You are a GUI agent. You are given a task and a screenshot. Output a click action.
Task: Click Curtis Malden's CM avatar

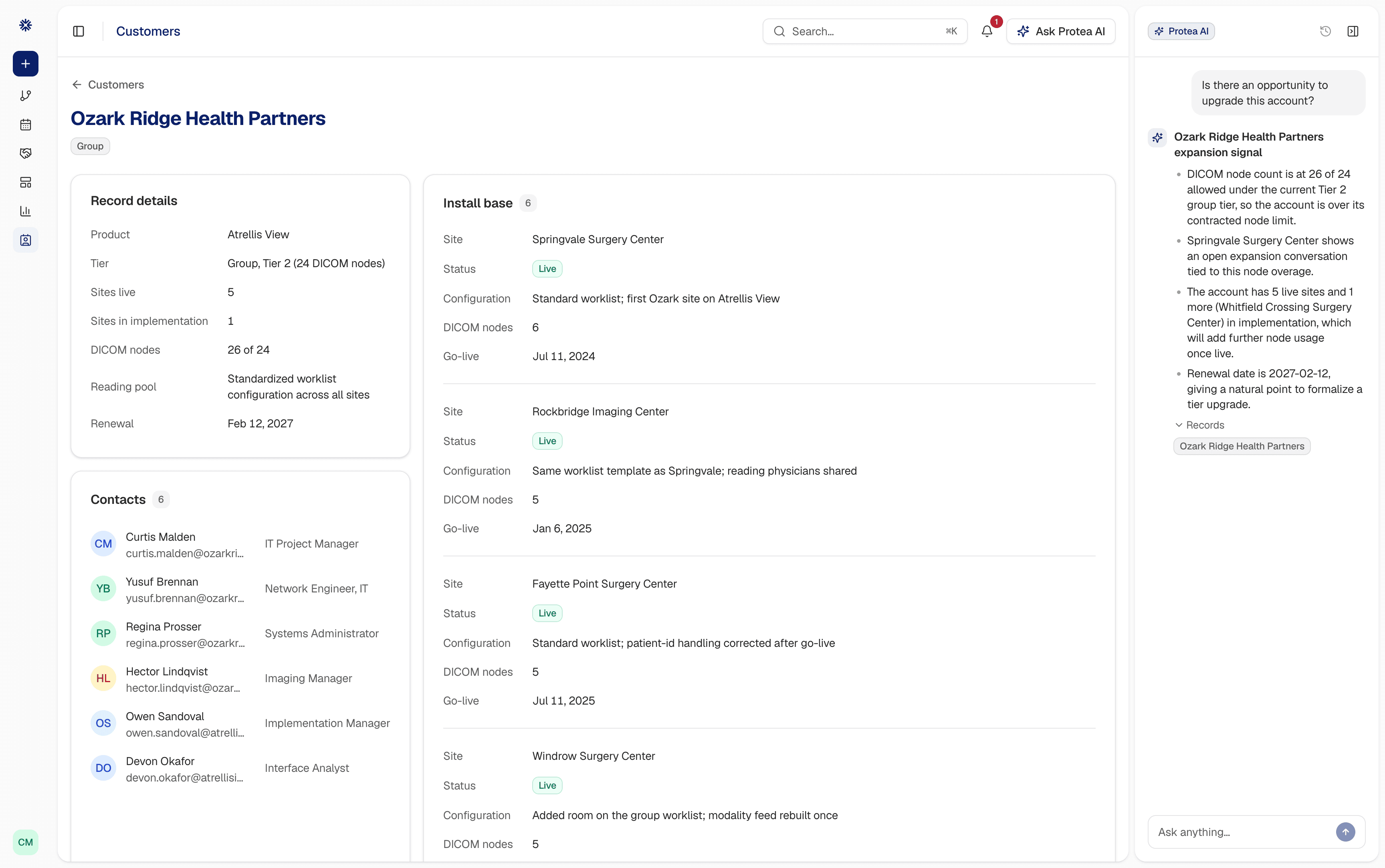click(103, 544)
